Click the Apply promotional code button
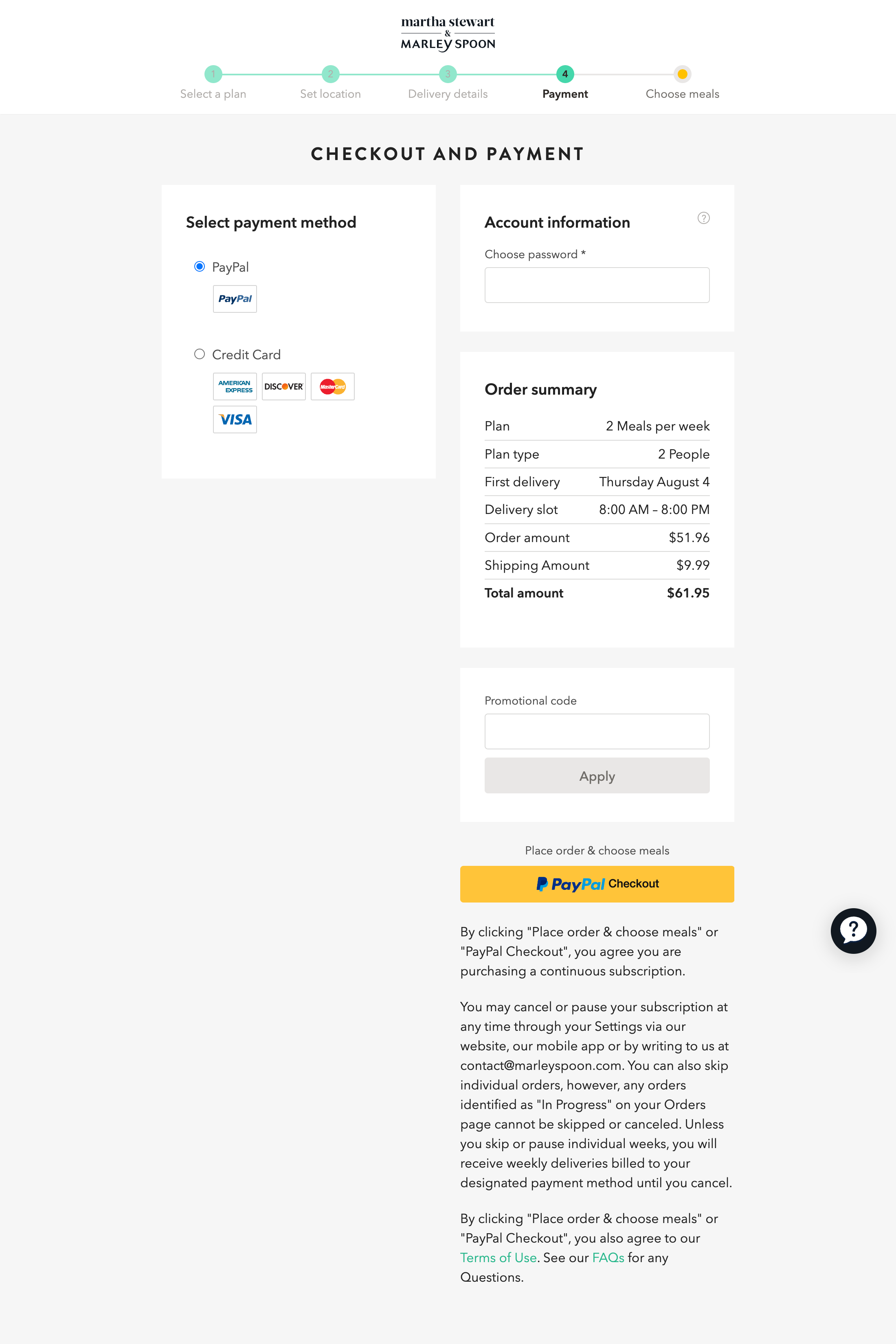The width and height of the screenshot is (896, 1344). pyautogui.click(x=597, y=775)
